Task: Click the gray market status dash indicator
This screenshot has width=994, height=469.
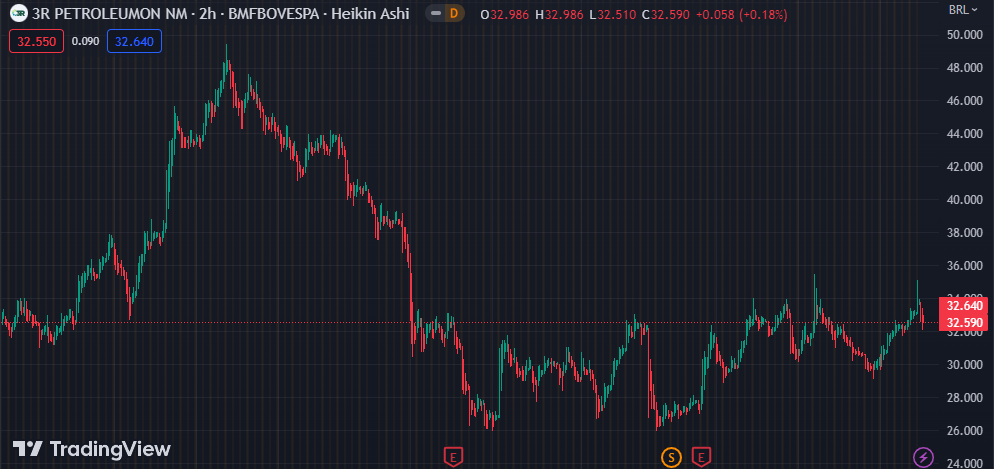Action: 436,13
